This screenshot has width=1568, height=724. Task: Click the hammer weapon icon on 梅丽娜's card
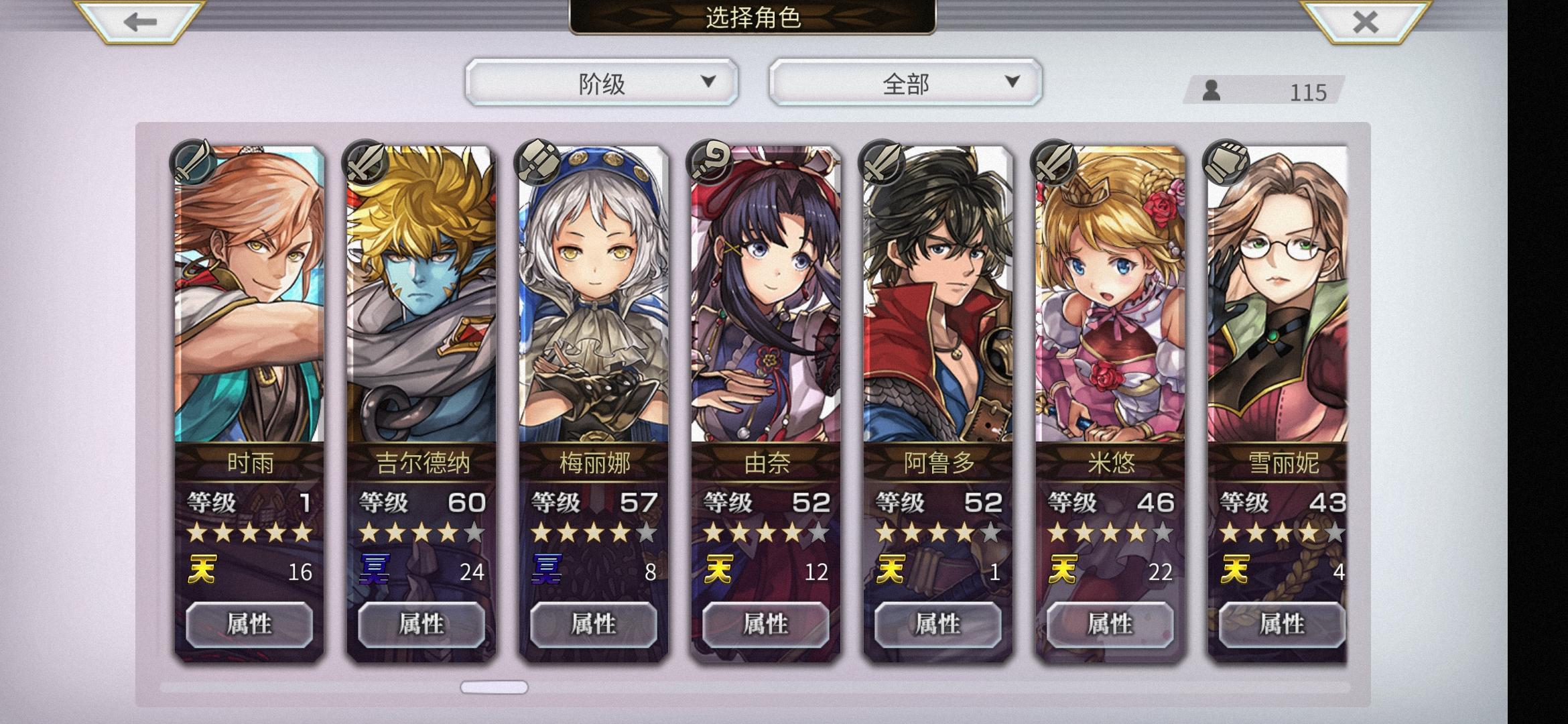[x=537, y=162]
